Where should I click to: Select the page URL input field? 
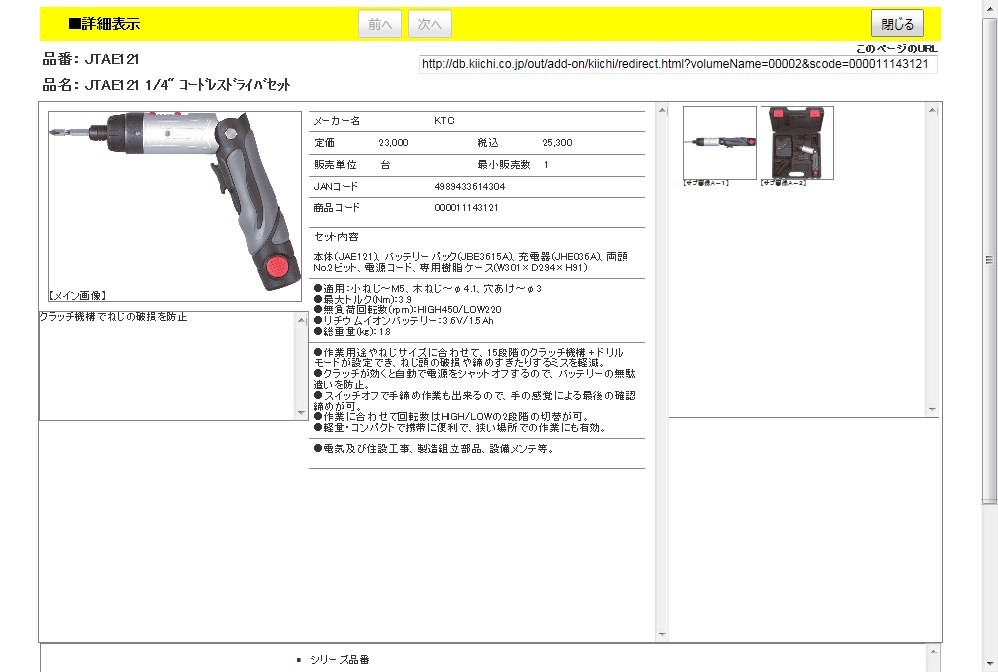678,64
